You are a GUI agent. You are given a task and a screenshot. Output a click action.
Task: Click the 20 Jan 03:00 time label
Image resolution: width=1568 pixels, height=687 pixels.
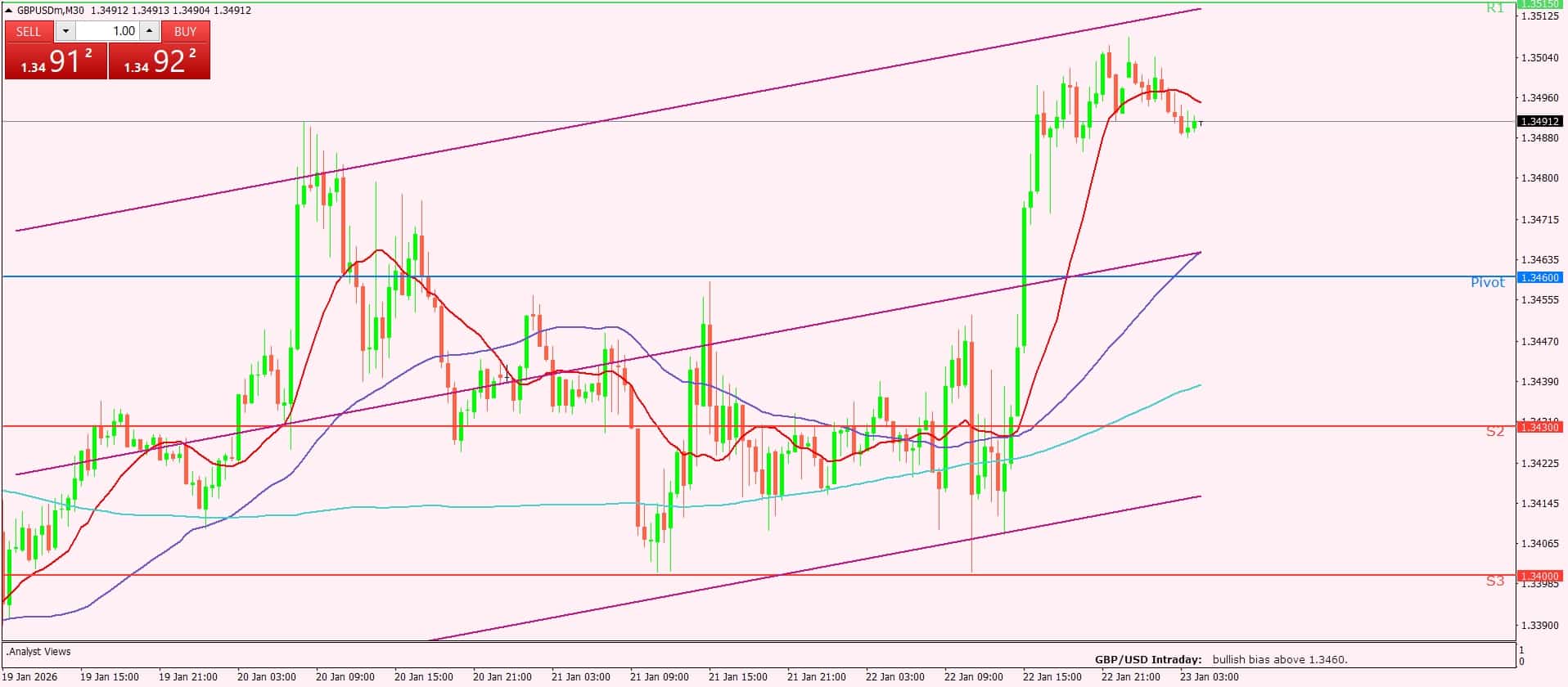click(x=267, y=677)
